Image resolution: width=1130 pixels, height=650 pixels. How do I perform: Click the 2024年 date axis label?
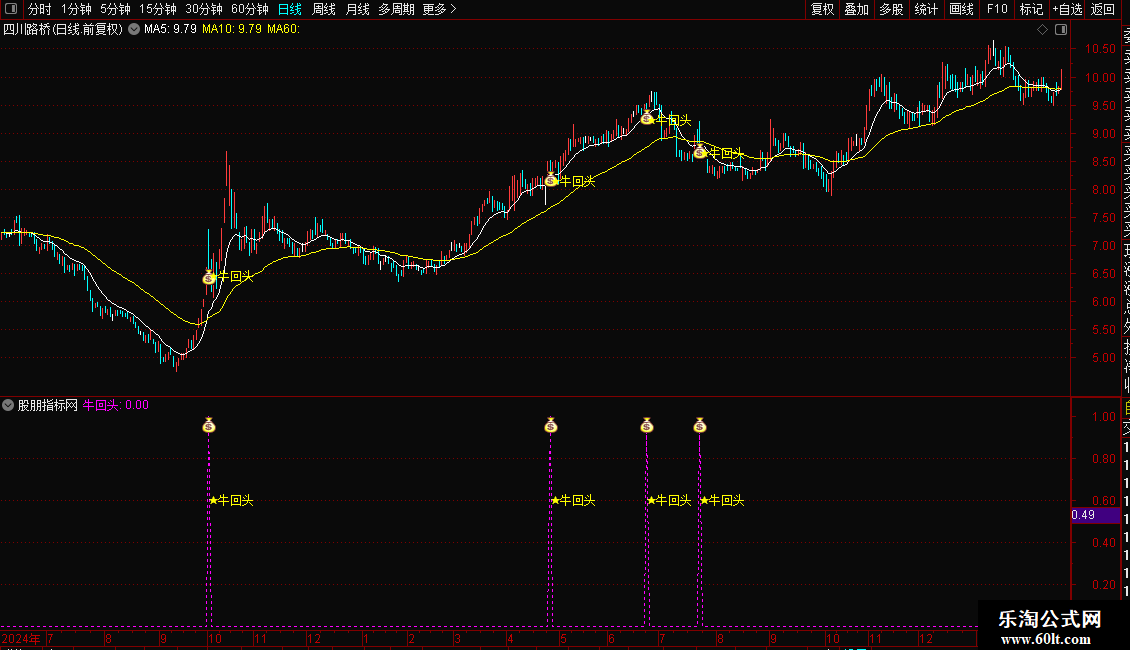(22, 638)
